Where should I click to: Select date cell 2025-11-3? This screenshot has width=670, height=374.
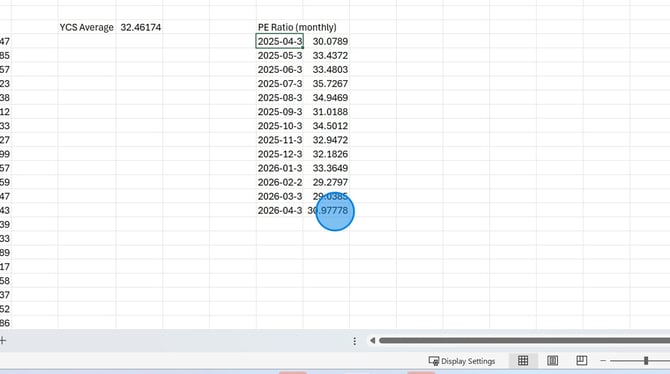click(280, 140)
